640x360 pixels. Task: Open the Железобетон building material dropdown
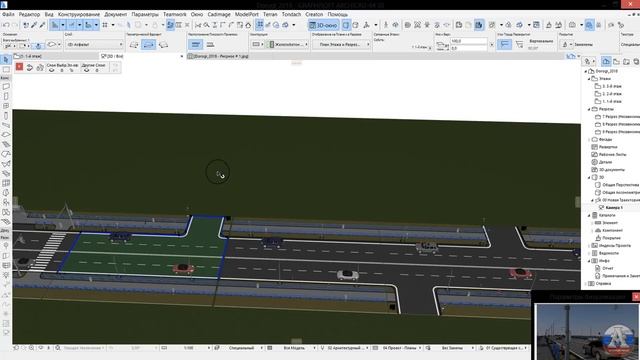[287, 44]
